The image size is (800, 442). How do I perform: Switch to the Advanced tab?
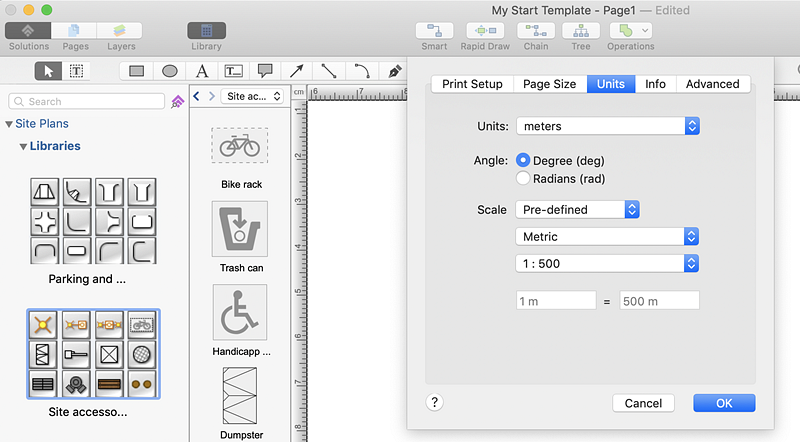(712, 84)
